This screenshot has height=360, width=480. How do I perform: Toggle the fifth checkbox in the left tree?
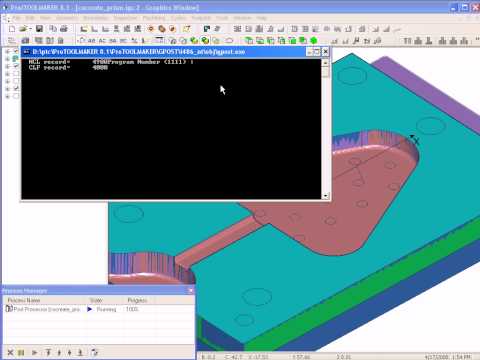click(x=16, y=81)
